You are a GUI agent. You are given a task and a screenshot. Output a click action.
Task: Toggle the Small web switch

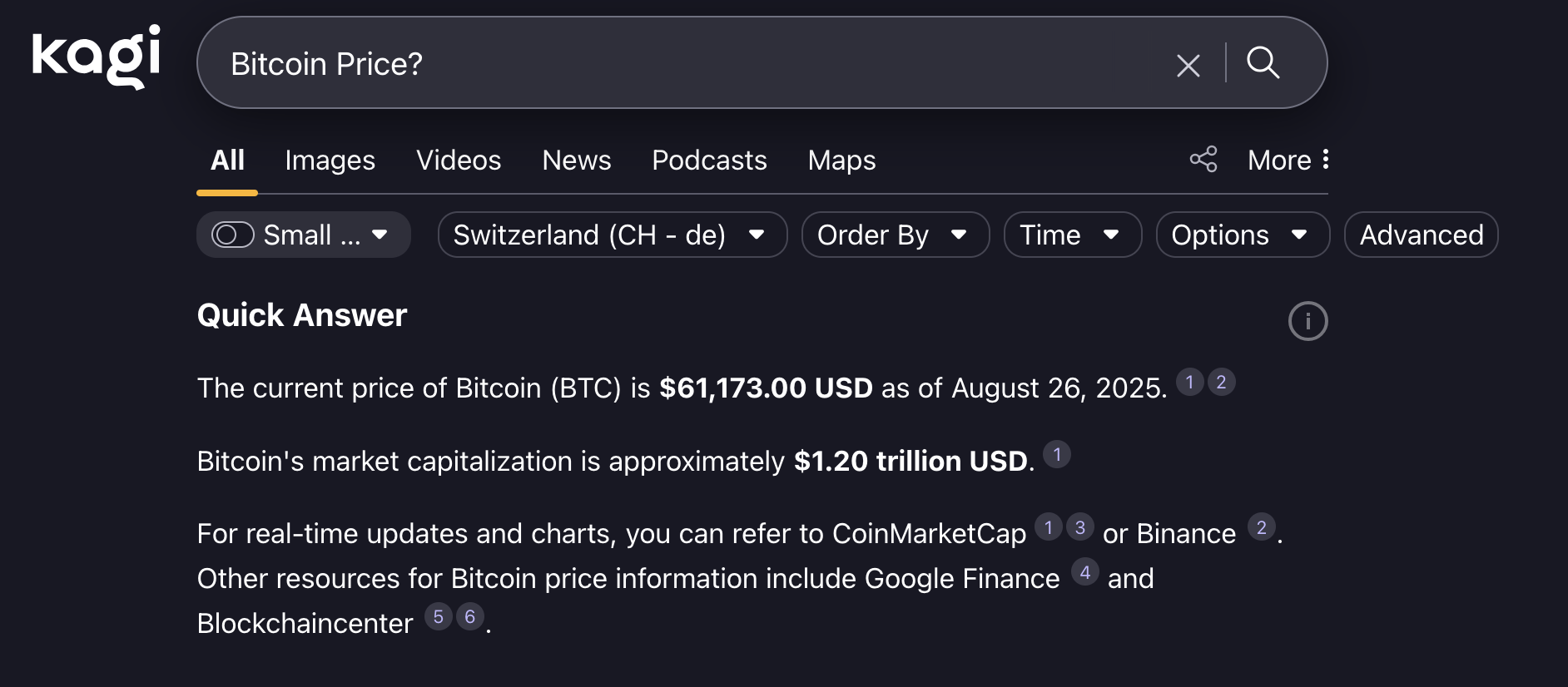[233, 235]
